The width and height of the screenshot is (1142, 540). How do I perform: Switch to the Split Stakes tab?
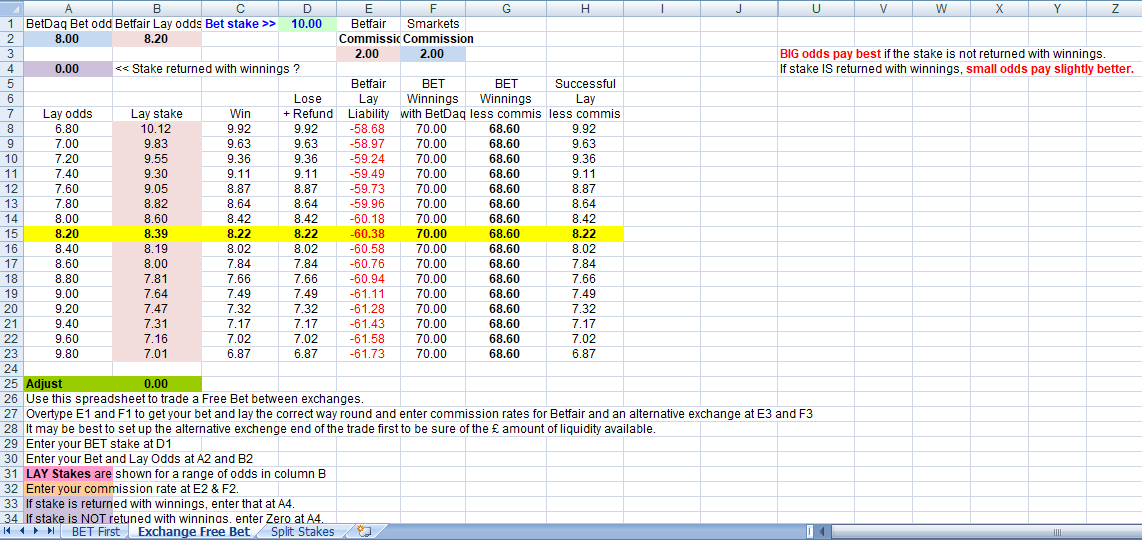[302, 532]
